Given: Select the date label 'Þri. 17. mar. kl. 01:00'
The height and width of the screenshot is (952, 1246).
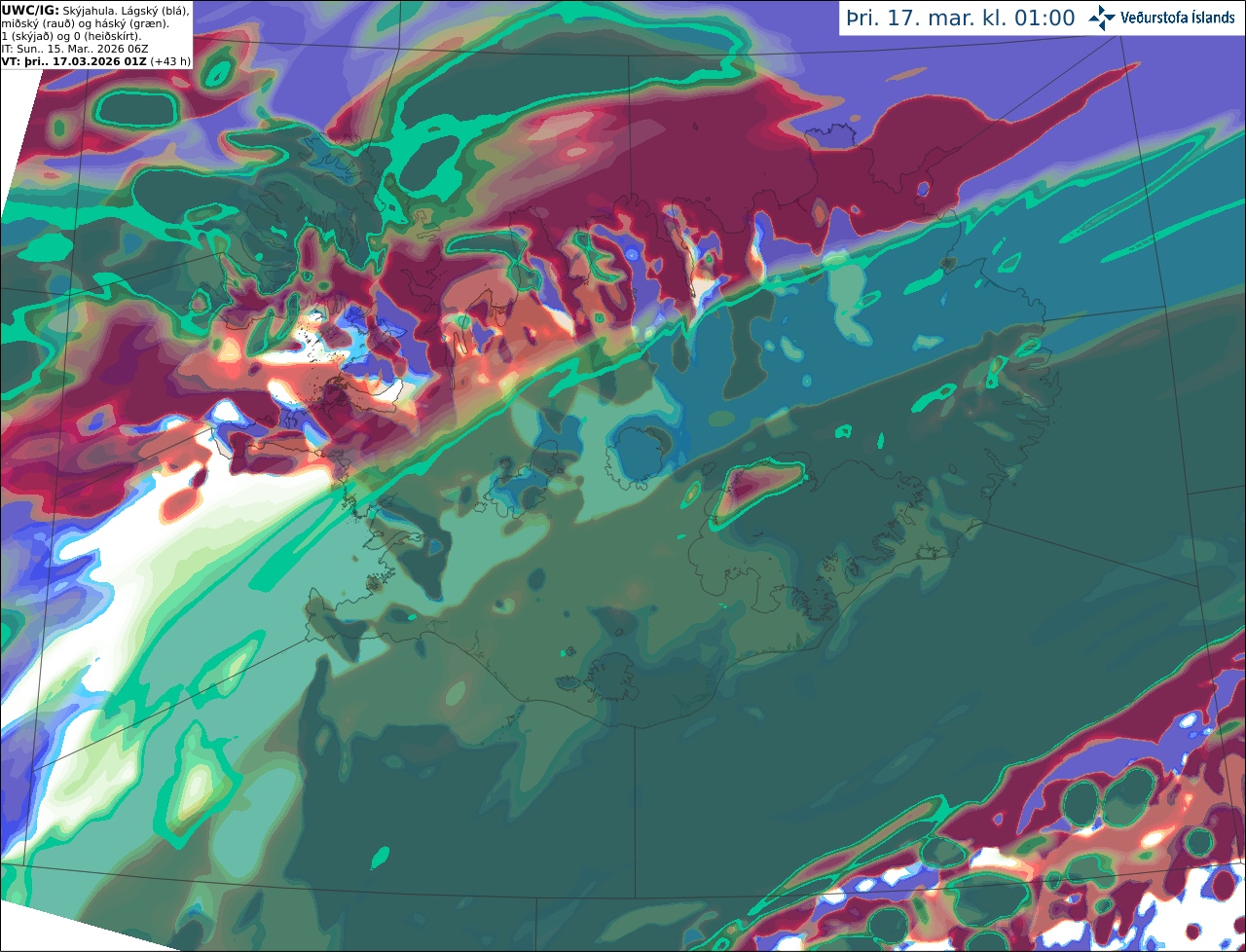Looking at the screenshot, I should tap(961, 18).
